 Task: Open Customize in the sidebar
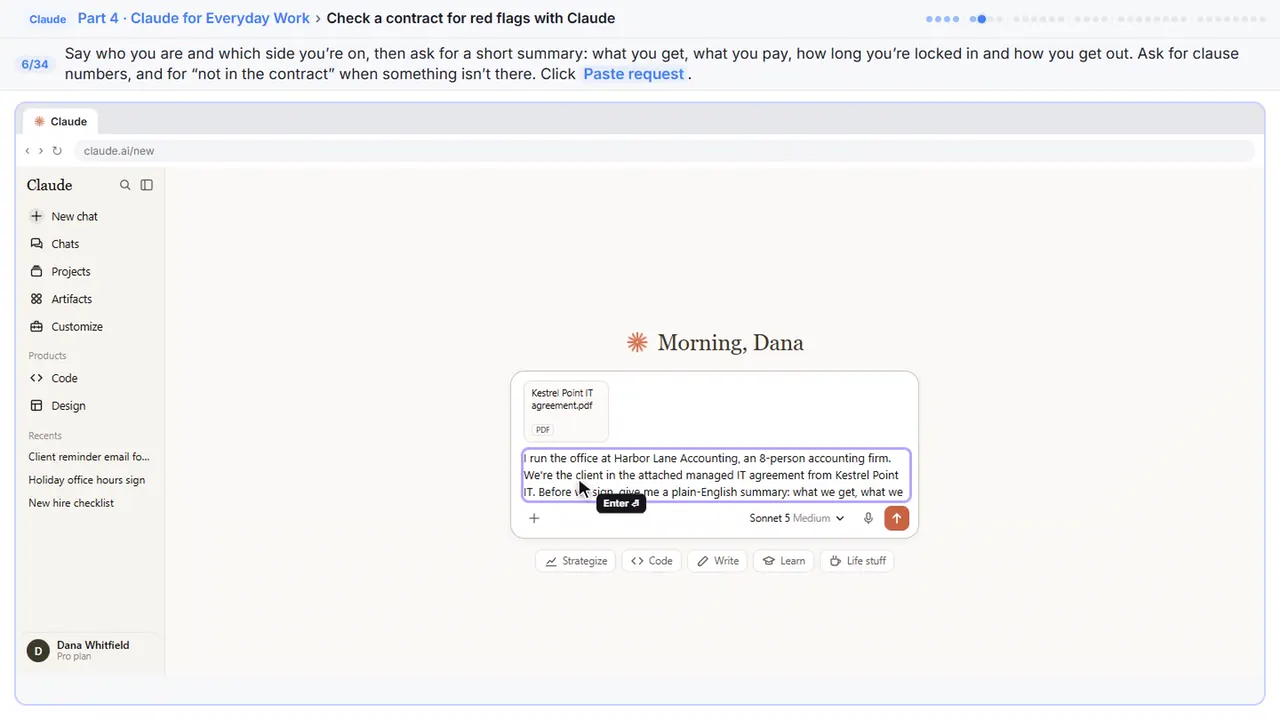[90, 327]
